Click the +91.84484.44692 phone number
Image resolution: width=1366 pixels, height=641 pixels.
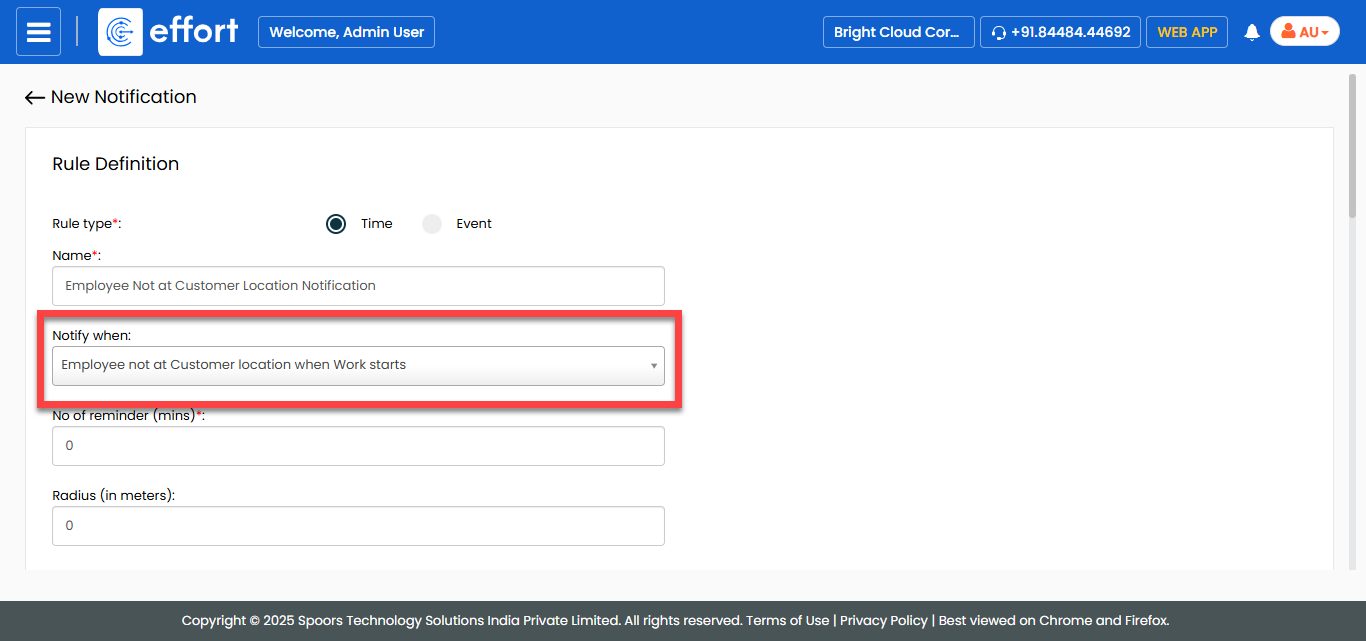pos(1070,32)
